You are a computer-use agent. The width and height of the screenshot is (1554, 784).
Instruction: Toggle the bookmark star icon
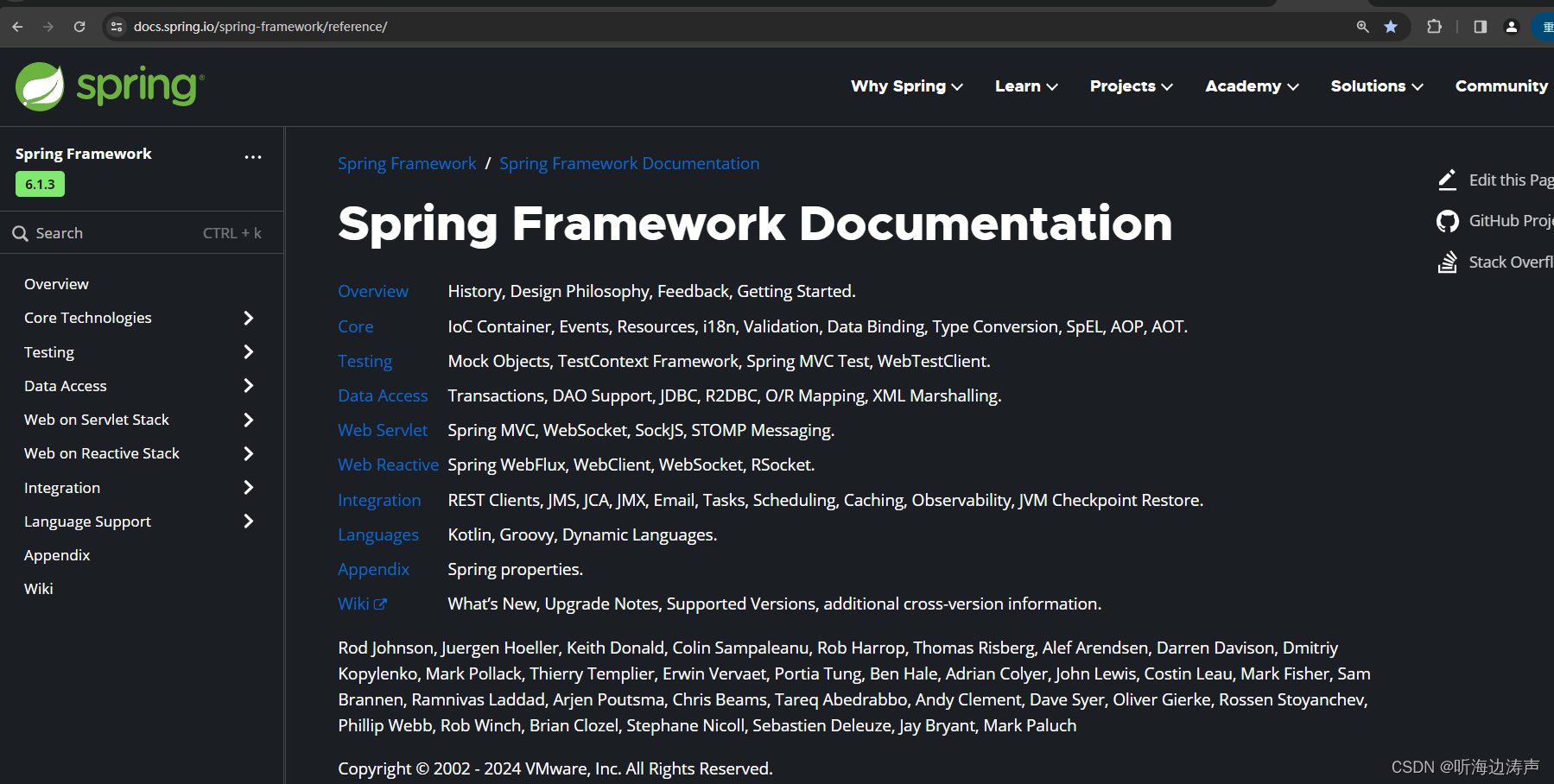[1391, 27]
